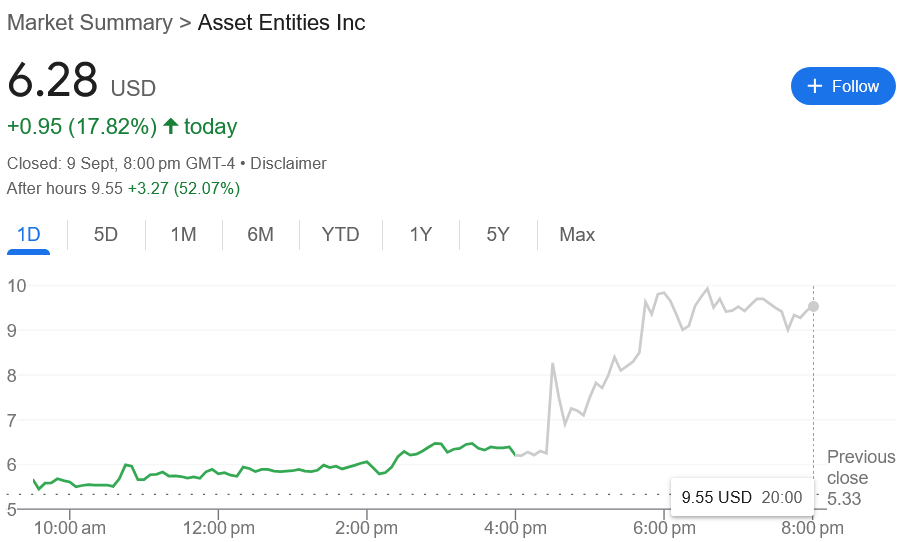Select the 1D time range tab
The height and width of the screenshot is (542, 905).
click(28, 235)
